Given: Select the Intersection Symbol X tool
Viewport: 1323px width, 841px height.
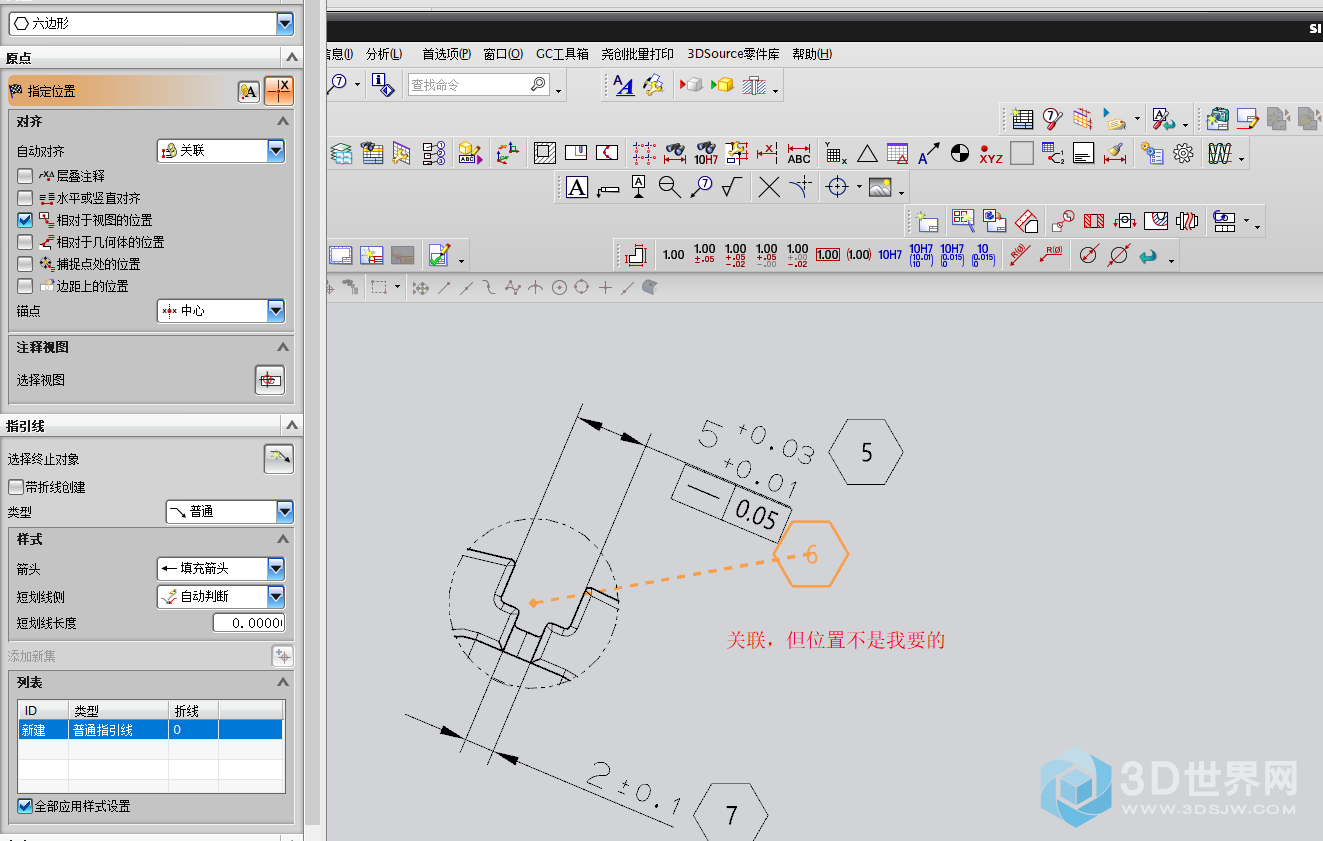Looking at the screenshot, I should [x=768, y=187].
